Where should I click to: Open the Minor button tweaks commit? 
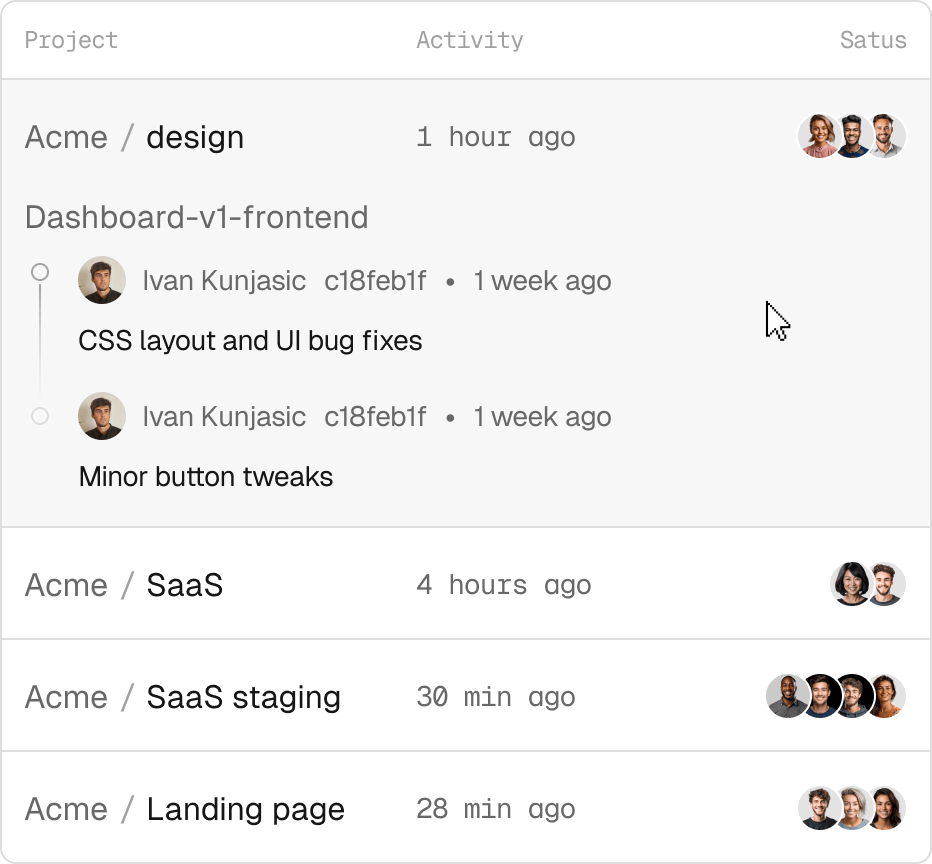(206, 477)
